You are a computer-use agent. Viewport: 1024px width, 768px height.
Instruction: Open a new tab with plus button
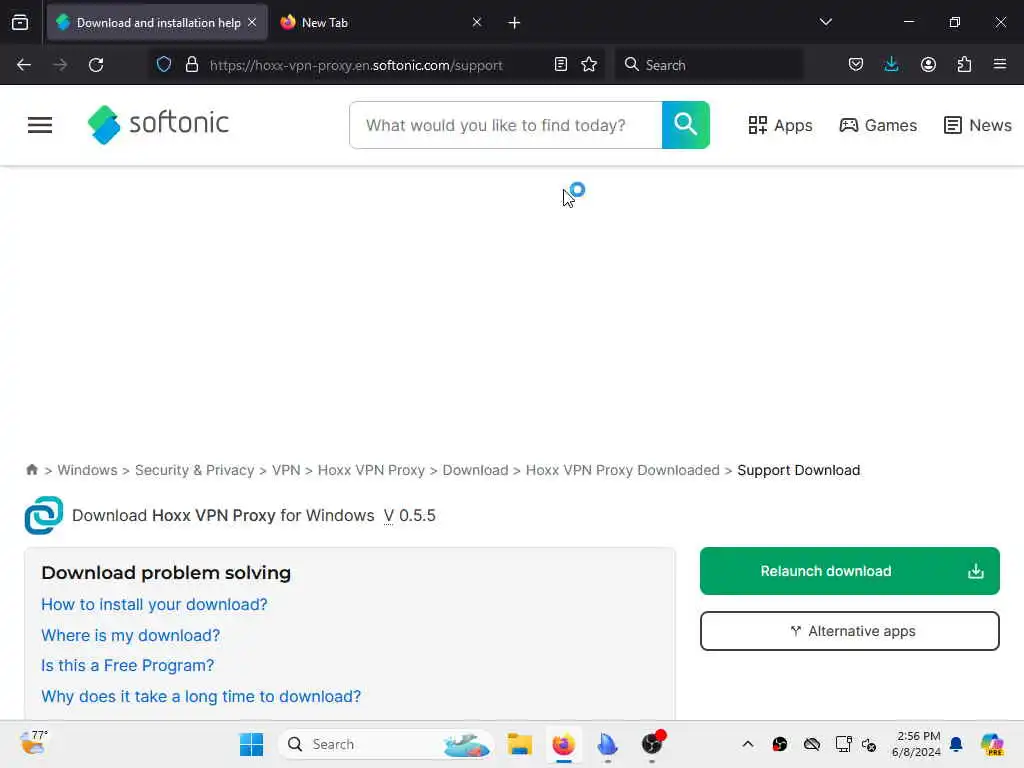(x=514, y=23)
